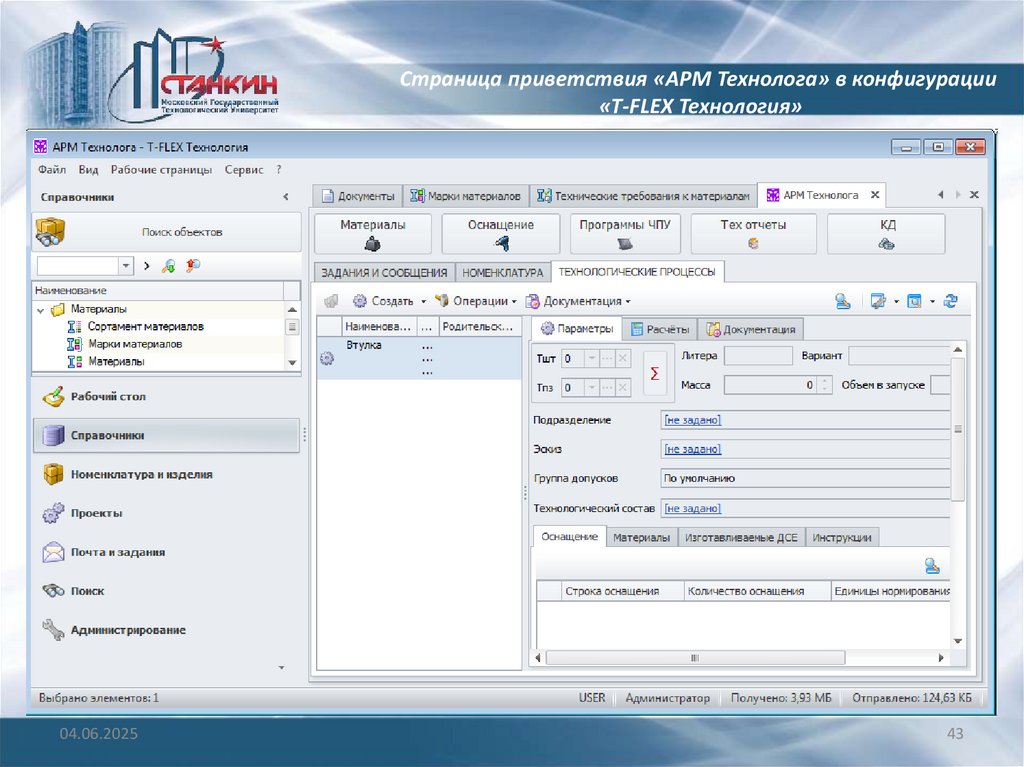
Task: Open Рабочий стол in sidebar
Action: [x=108, y=397]
